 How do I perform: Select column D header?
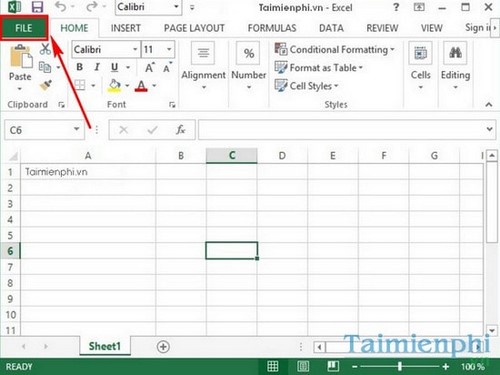pos(282,156)
